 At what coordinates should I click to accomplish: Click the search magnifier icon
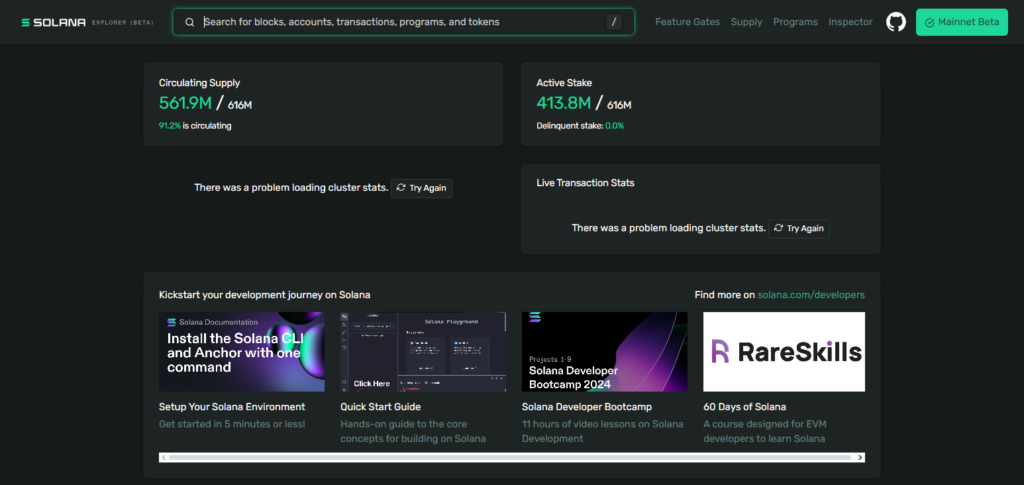[189, 22]
